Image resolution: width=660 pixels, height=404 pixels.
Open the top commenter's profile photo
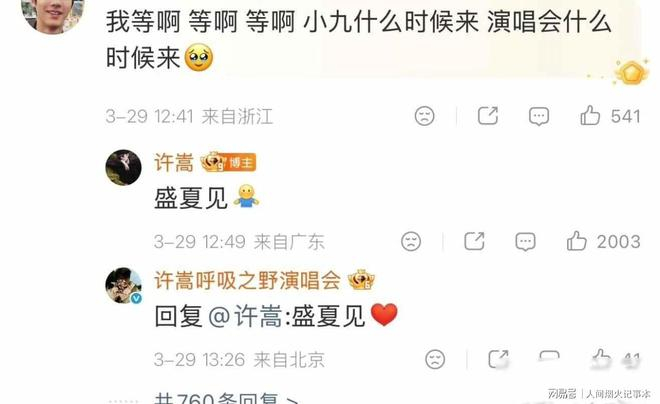[53, 13]
